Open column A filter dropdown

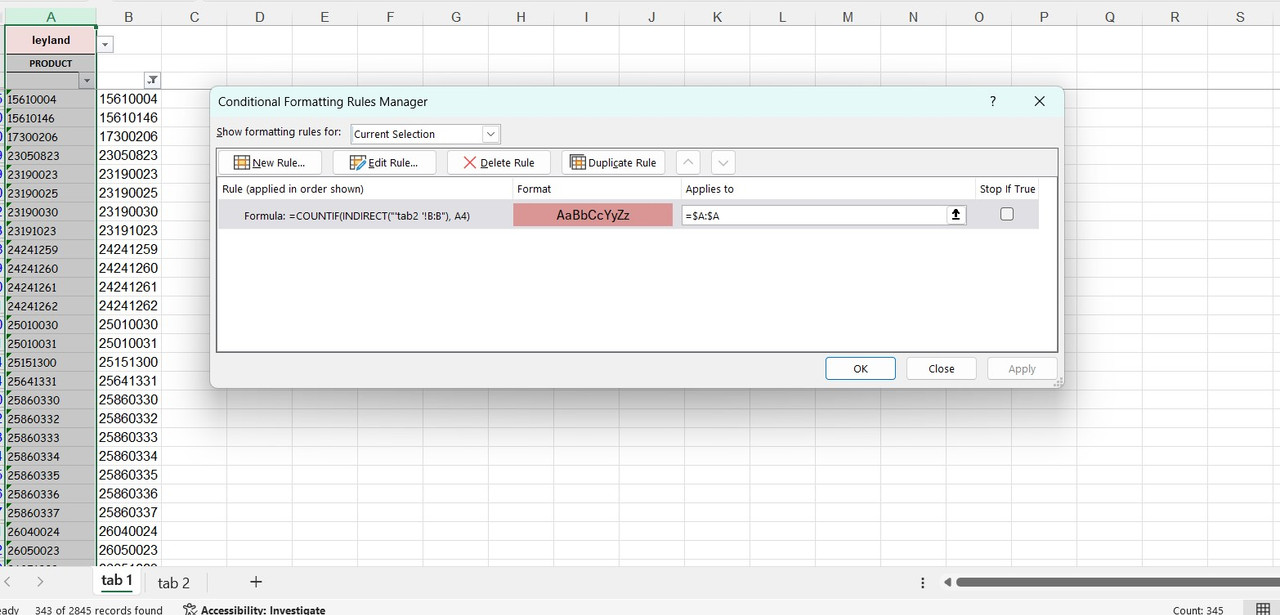pos(87,81)
